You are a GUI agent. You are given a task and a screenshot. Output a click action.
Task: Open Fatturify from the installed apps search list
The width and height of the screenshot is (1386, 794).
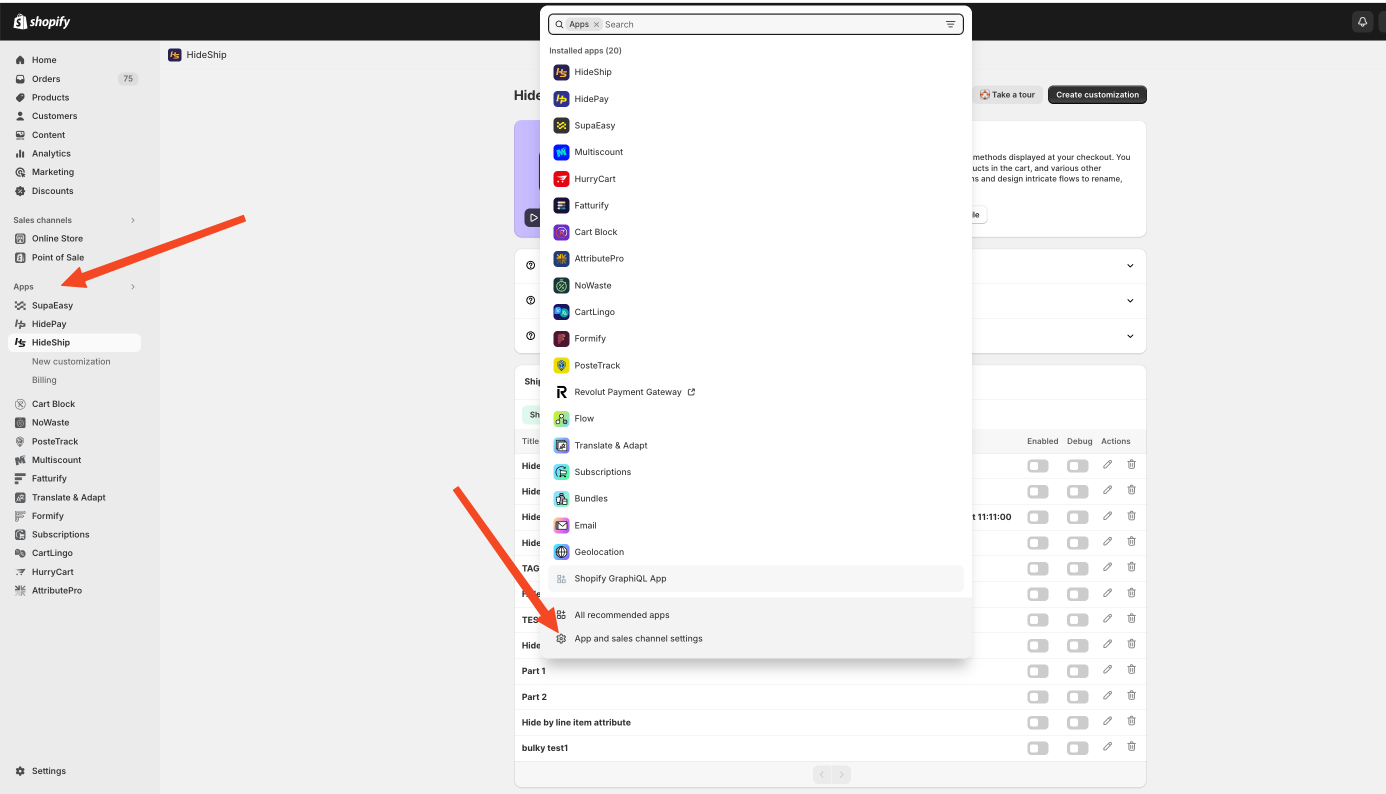coord(756,205)
